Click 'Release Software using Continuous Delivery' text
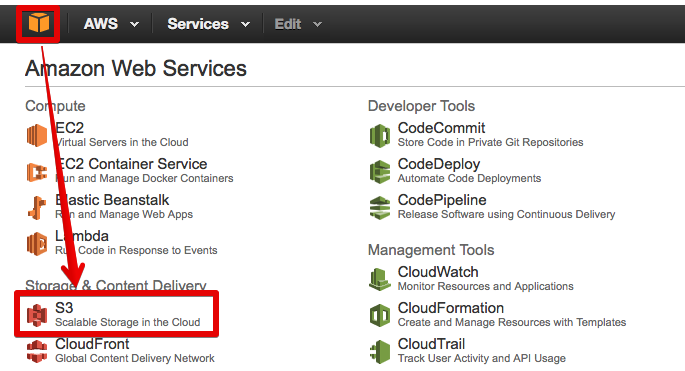685x371 pixels. coord(506,214)
